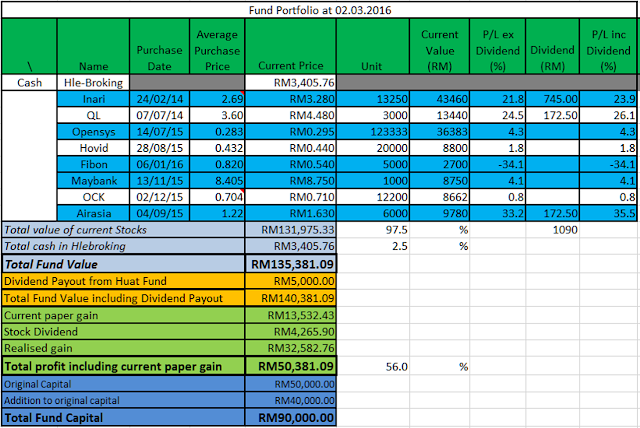Click the Unit column header
640x428 pixels.
373,46
